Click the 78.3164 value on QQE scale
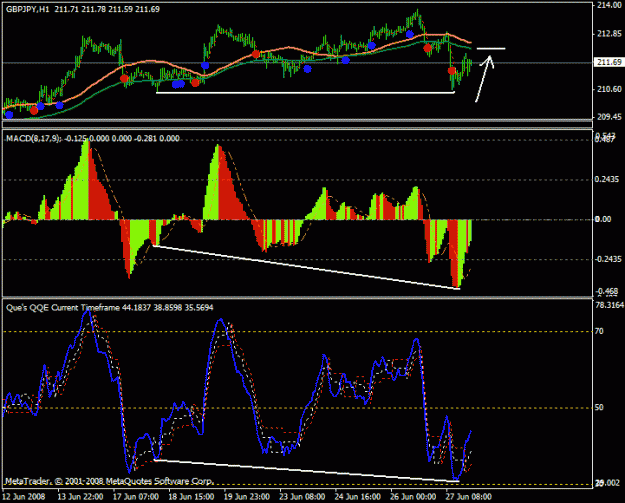Viewport: 625px width, 503px height. [609, 305]
